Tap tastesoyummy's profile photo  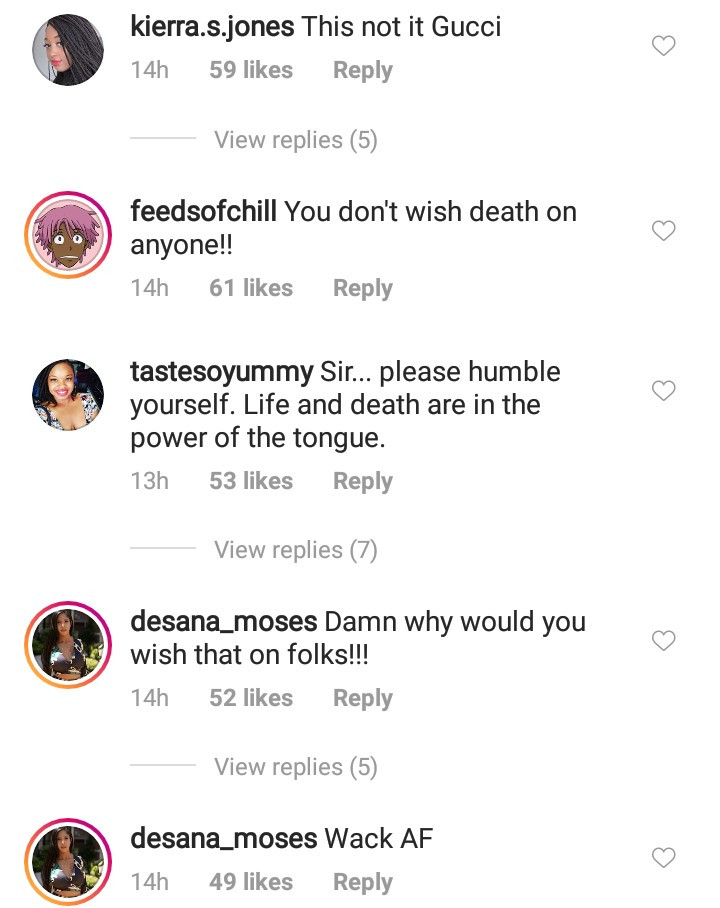pos(68,395)
